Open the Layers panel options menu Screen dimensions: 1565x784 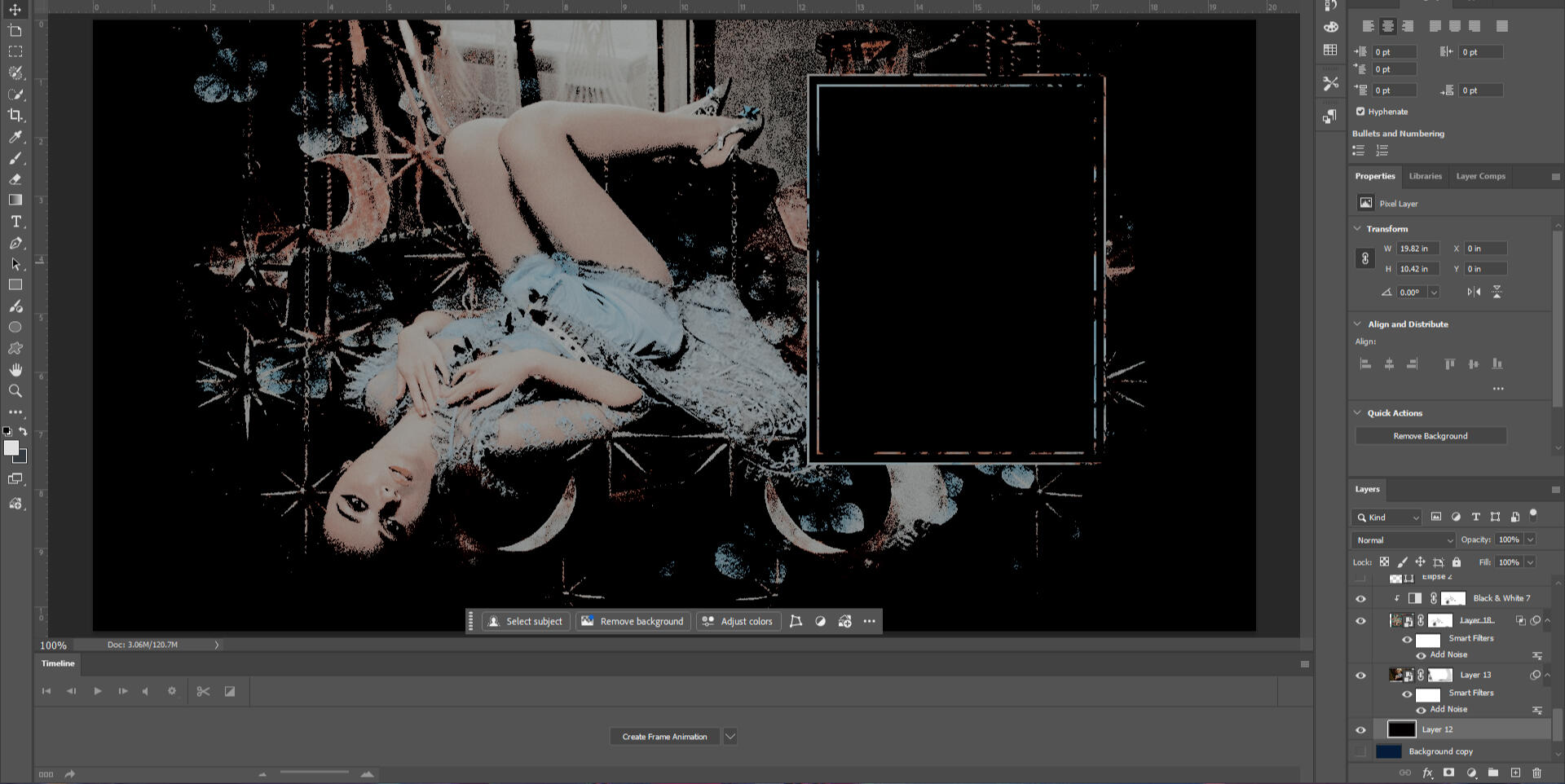1555,490
